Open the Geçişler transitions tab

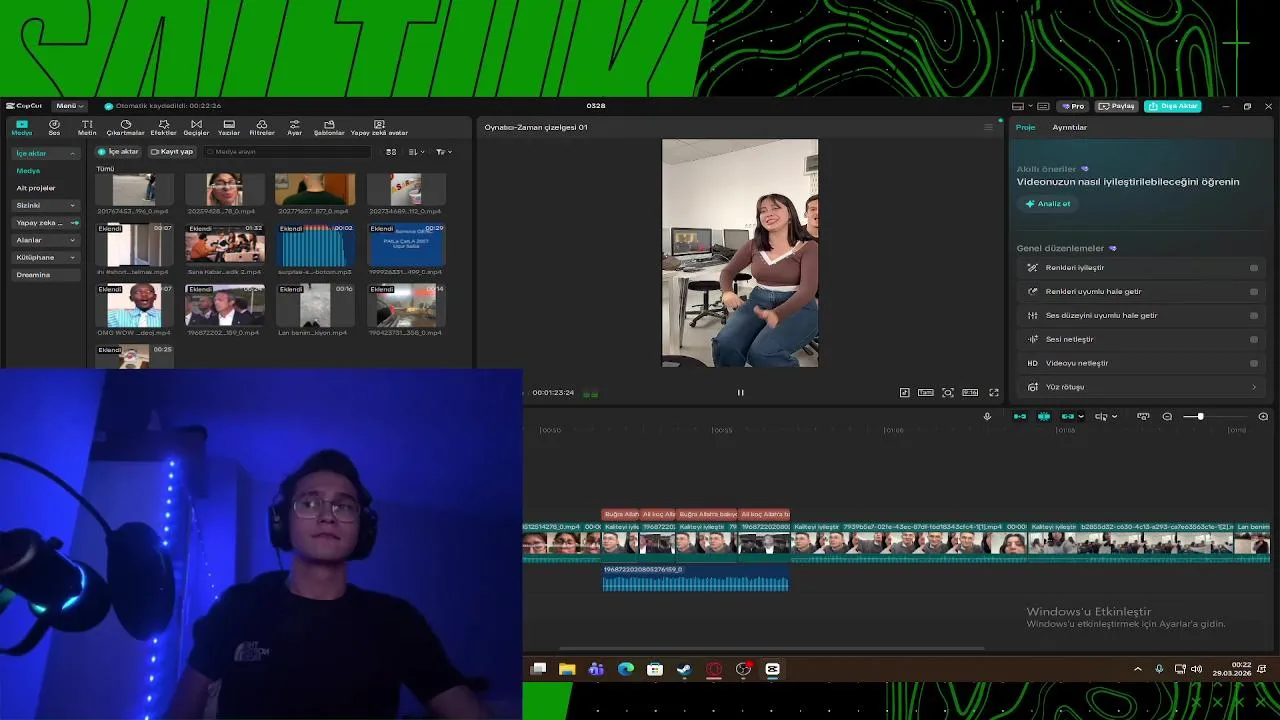(x=196, y=127)
